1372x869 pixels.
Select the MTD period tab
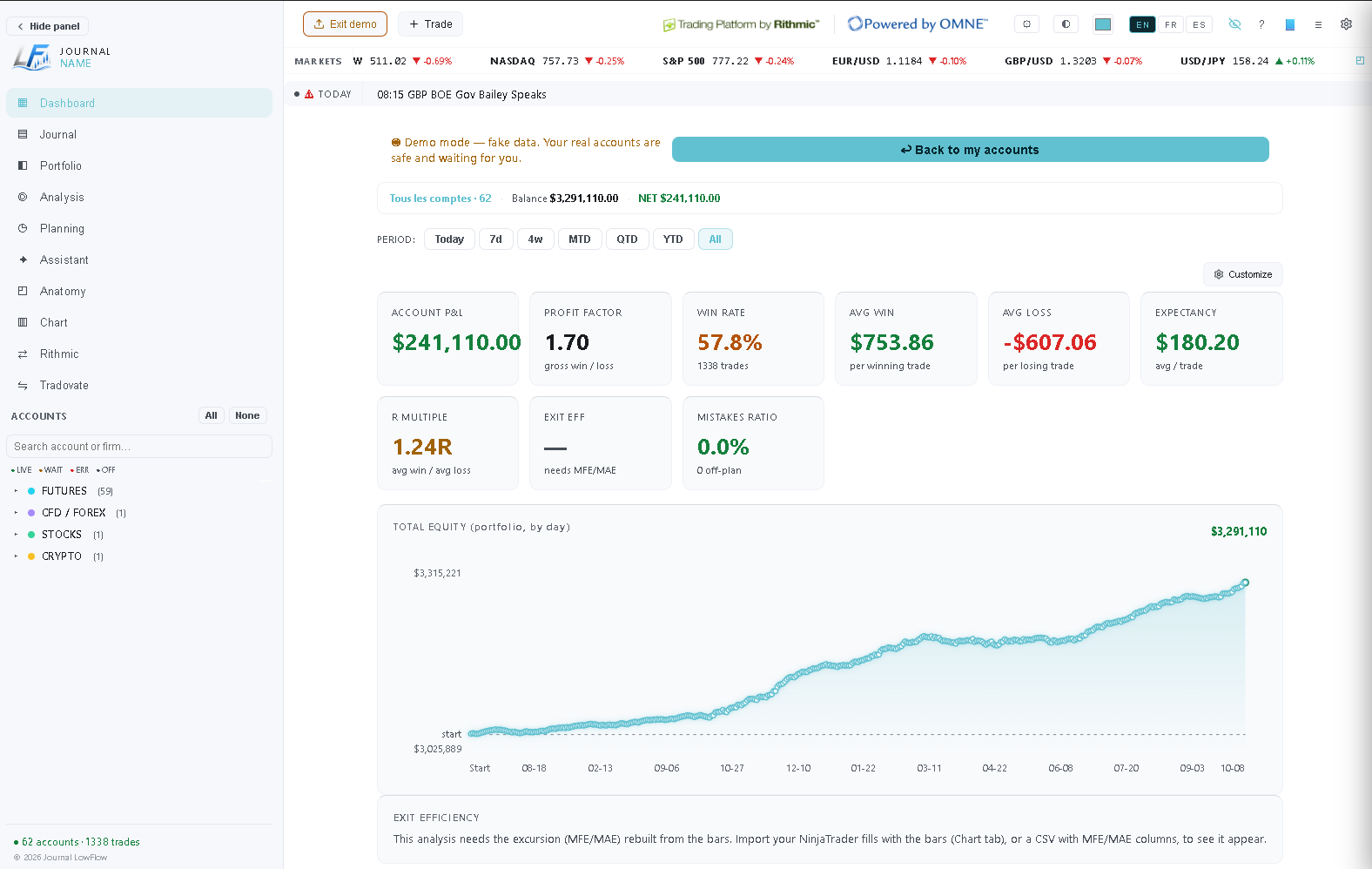[x=580, y=239]
